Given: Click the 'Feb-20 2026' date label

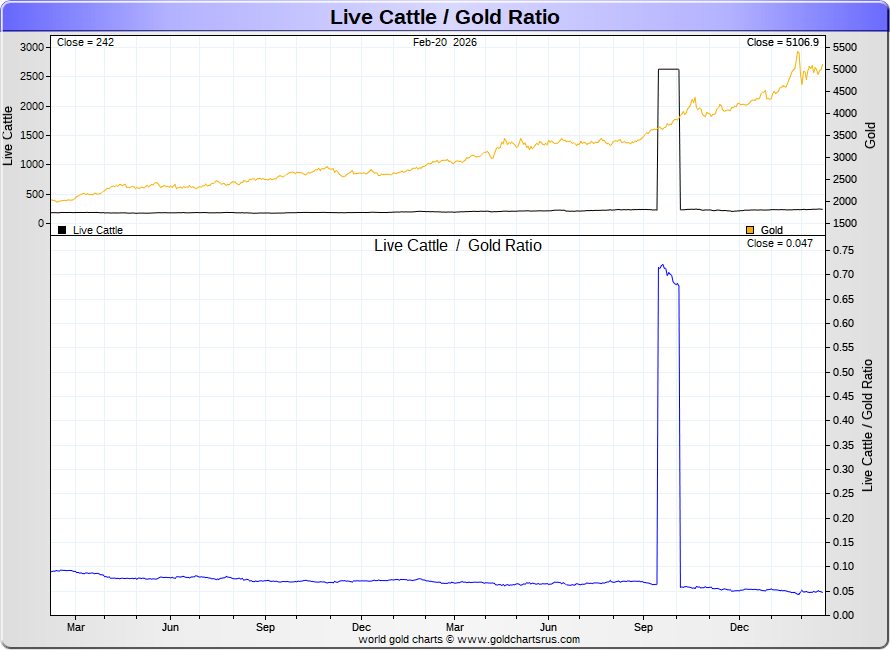Looking at the screenshot, I should (444, 42).
